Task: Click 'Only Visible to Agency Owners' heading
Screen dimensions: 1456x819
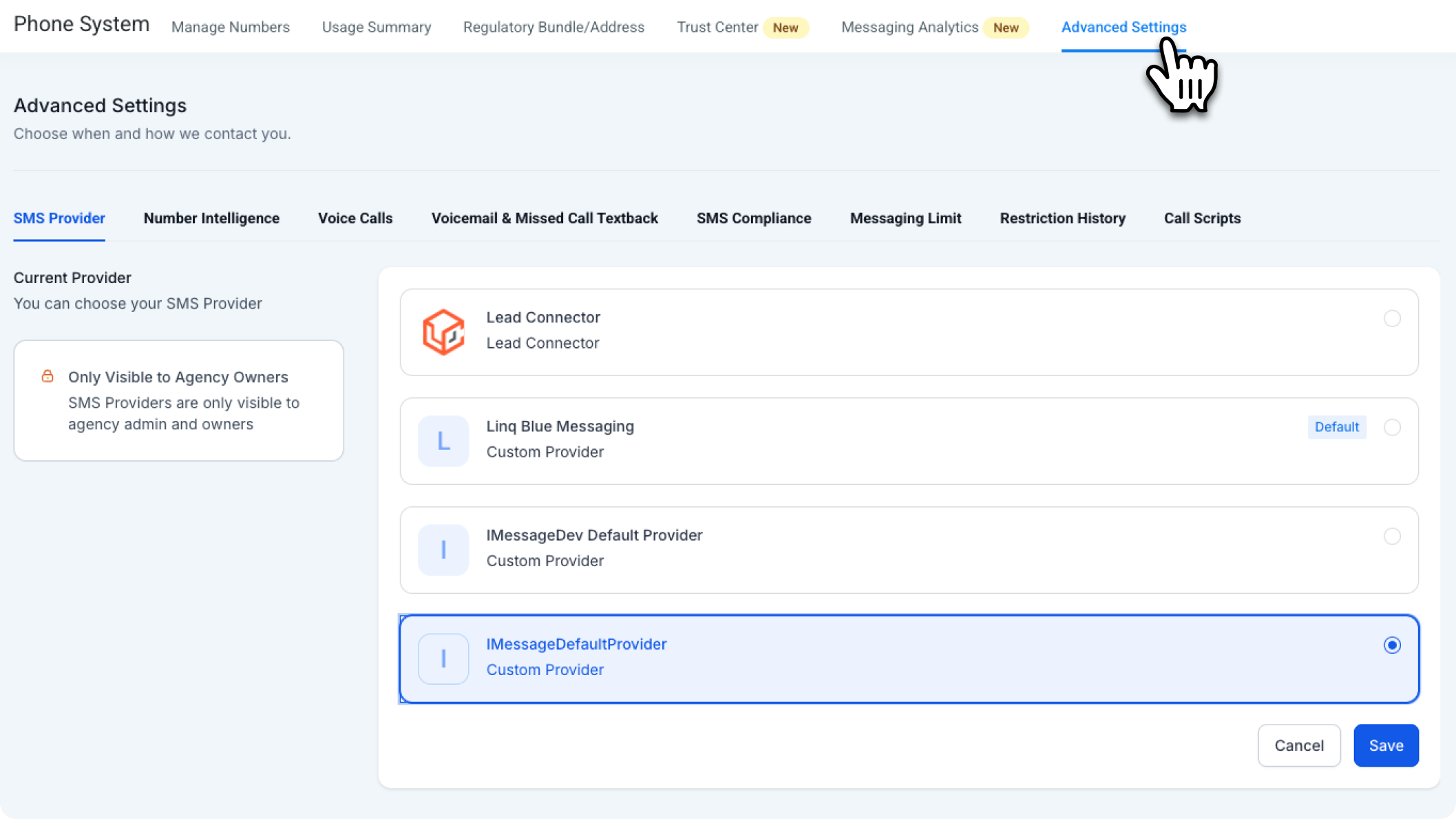Action: coord(178,377)
